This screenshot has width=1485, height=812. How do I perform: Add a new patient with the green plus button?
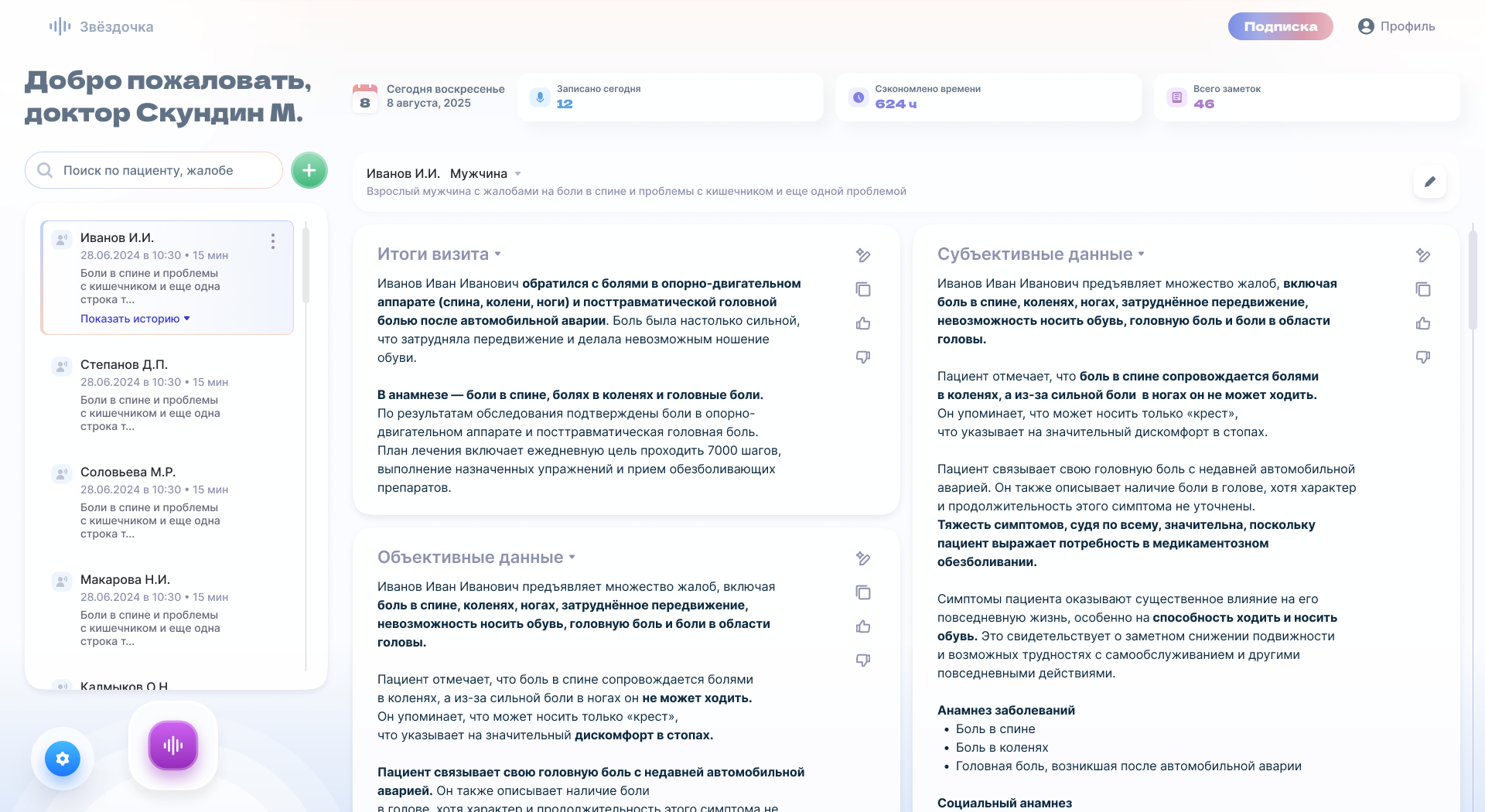coord(309,170)
